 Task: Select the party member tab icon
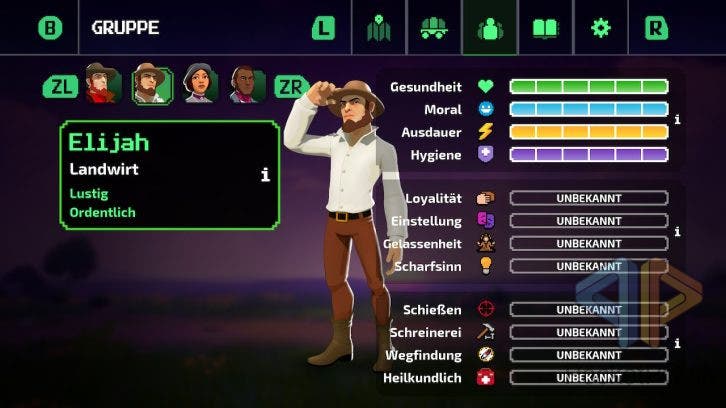pyautogui.click(x=489, y=28)
